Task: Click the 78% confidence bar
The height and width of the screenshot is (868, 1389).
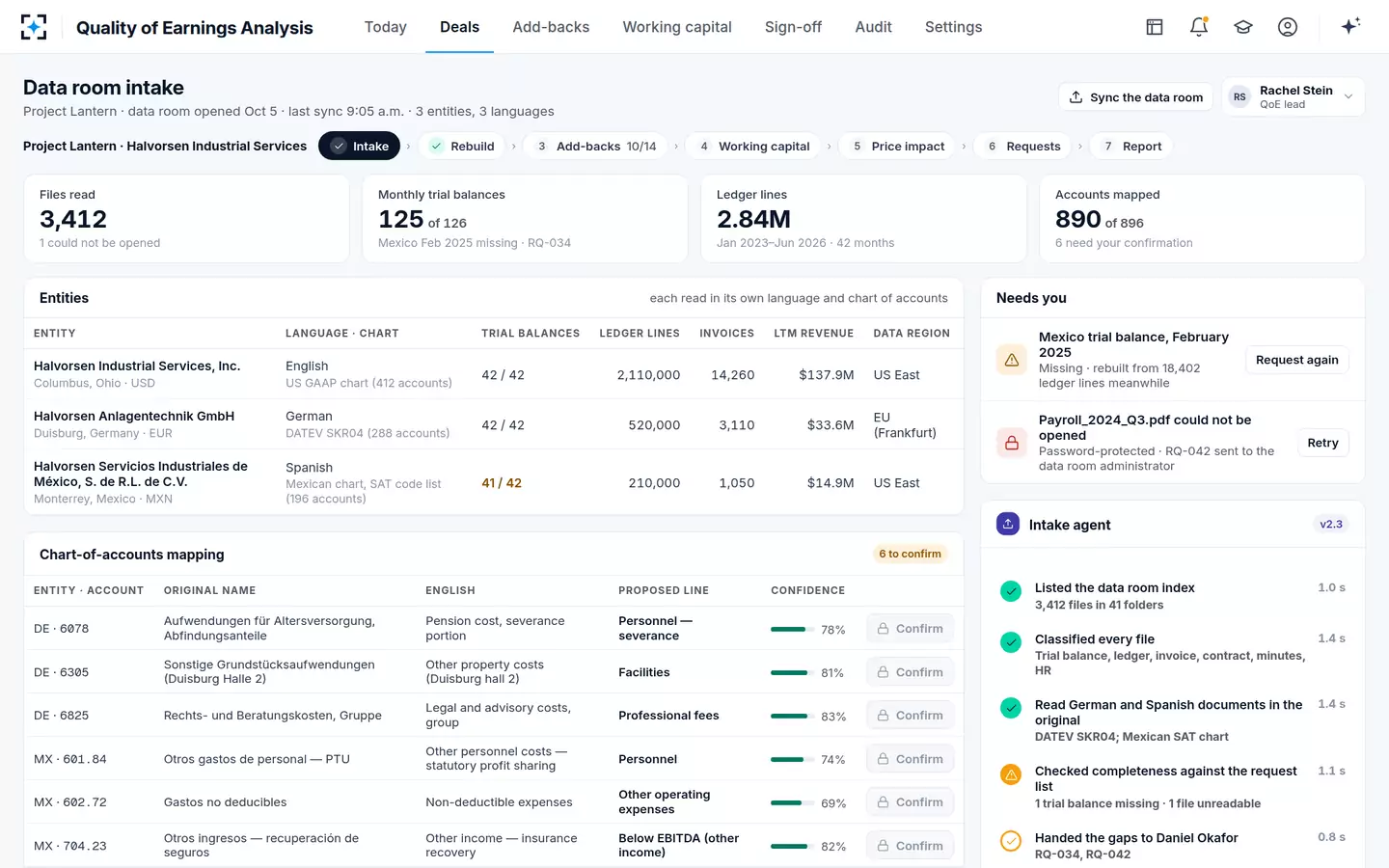Action: click(791, 629)
